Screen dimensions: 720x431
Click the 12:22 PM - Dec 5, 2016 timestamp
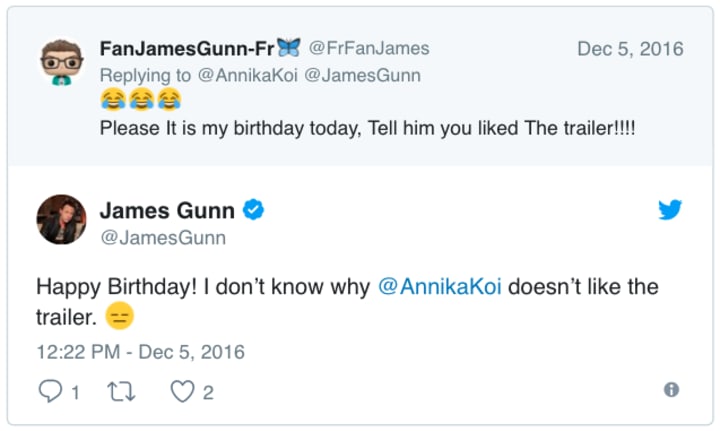pos(140,351)
